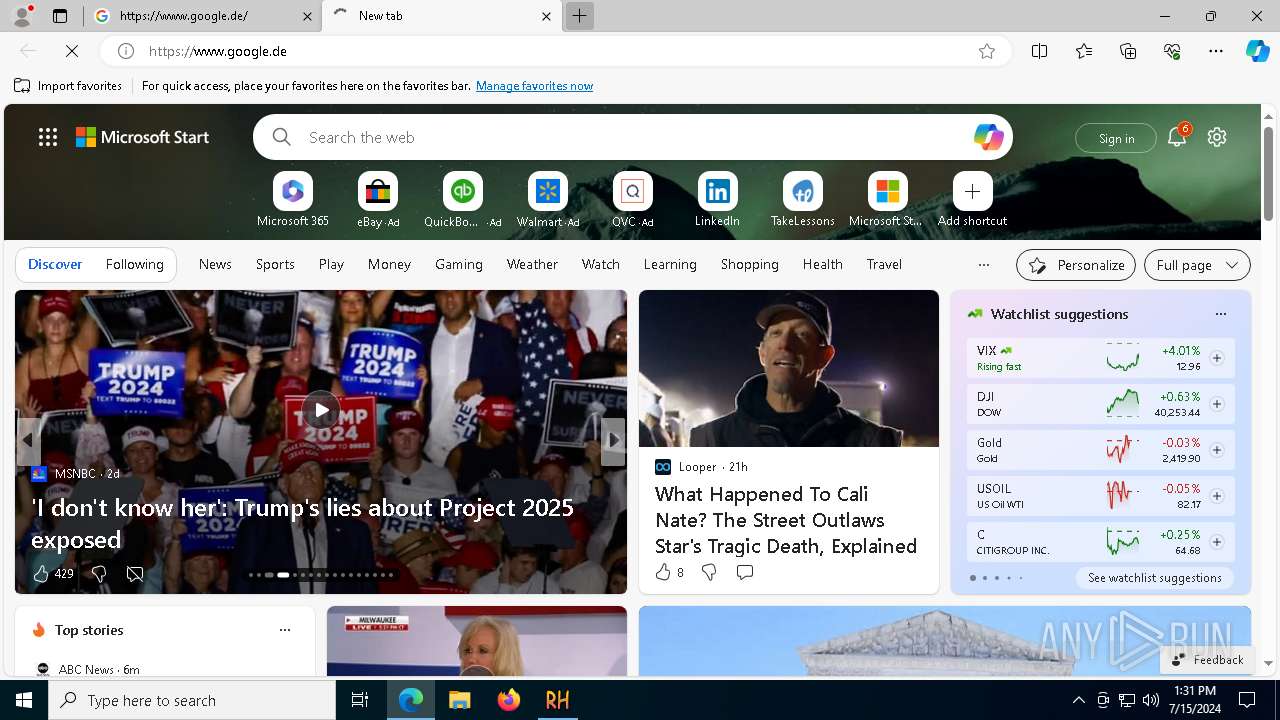Go to next carousel story arrow
This screenshot has height=720, width=1280.
(613, 441)
